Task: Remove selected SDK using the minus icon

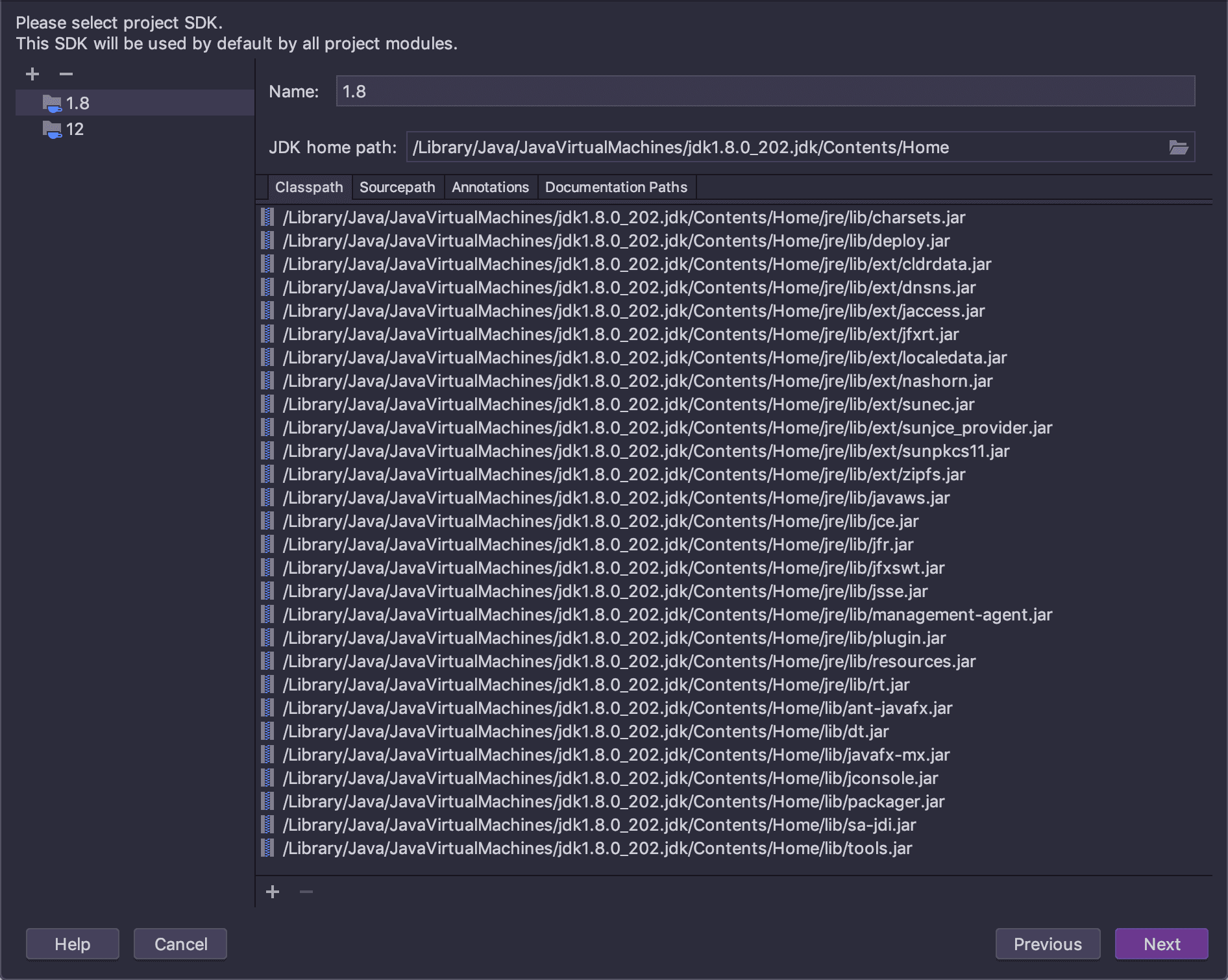Action: point(65,74)
